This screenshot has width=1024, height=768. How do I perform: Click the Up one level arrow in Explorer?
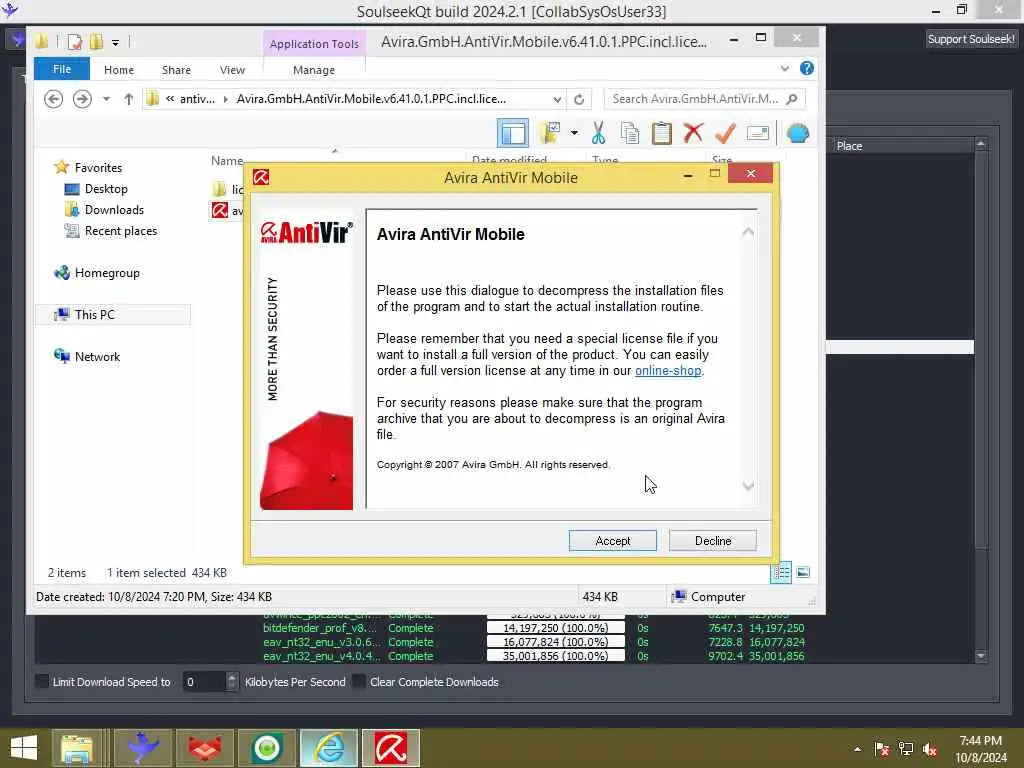(x=129, y=99)
